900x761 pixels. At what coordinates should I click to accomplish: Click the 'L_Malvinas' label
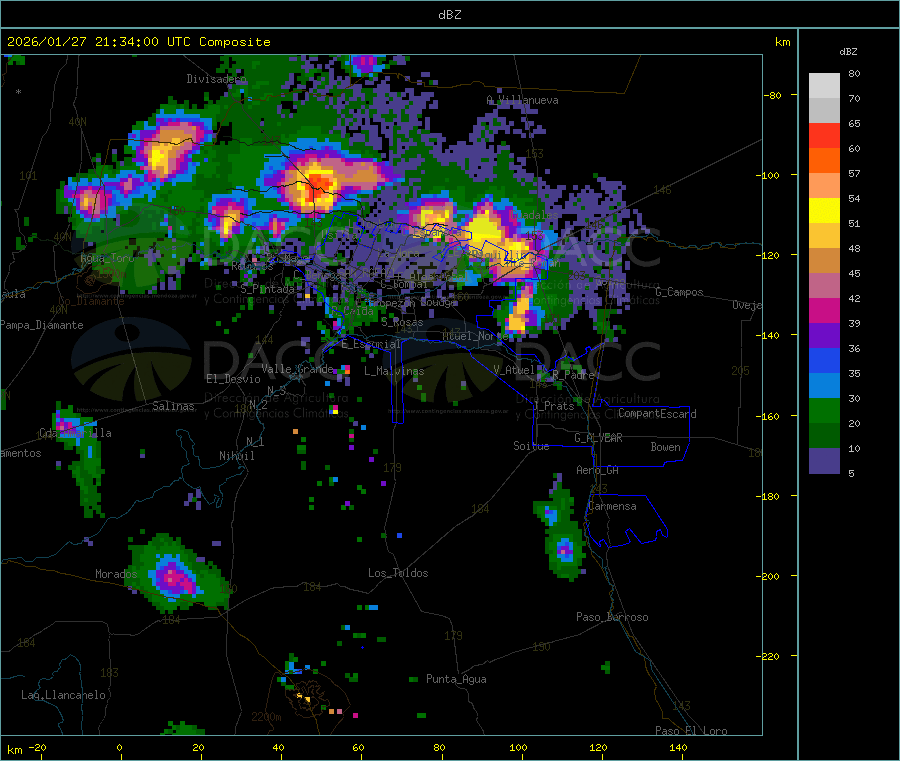[394, 371]
